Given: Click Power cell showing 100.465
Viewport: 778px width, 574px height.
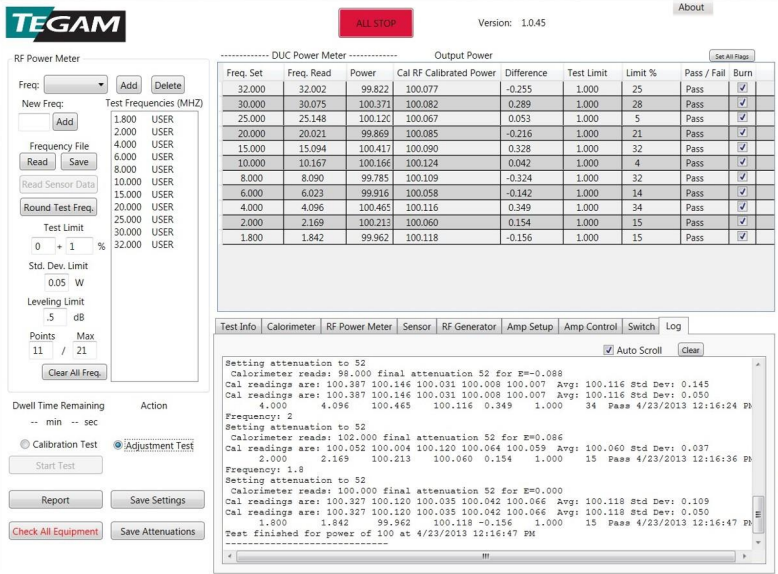Looking at the screenshot, I should 369,208.
